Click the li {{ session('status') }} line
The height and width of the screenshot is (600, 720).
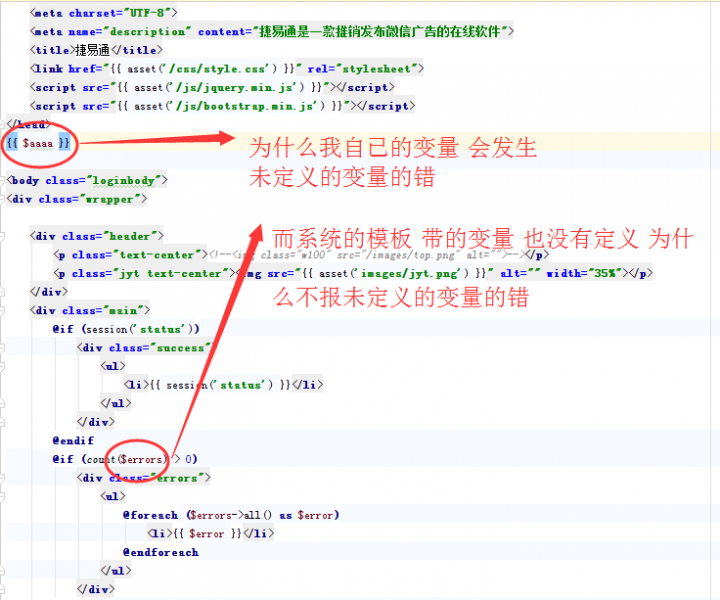click(223, 385)
